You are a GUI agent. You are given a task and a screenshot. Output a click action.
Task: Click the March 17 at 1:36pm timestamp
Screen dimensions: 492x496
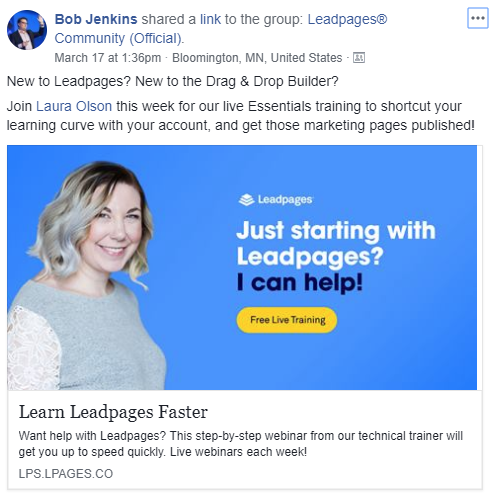(108, 58)
